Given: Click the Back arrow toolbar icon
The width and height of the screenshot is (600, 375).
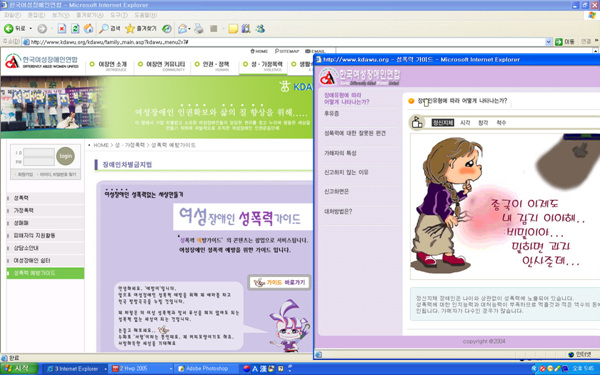Looking at the screenshot, I should pyautogui.click(x=8, y=29).
